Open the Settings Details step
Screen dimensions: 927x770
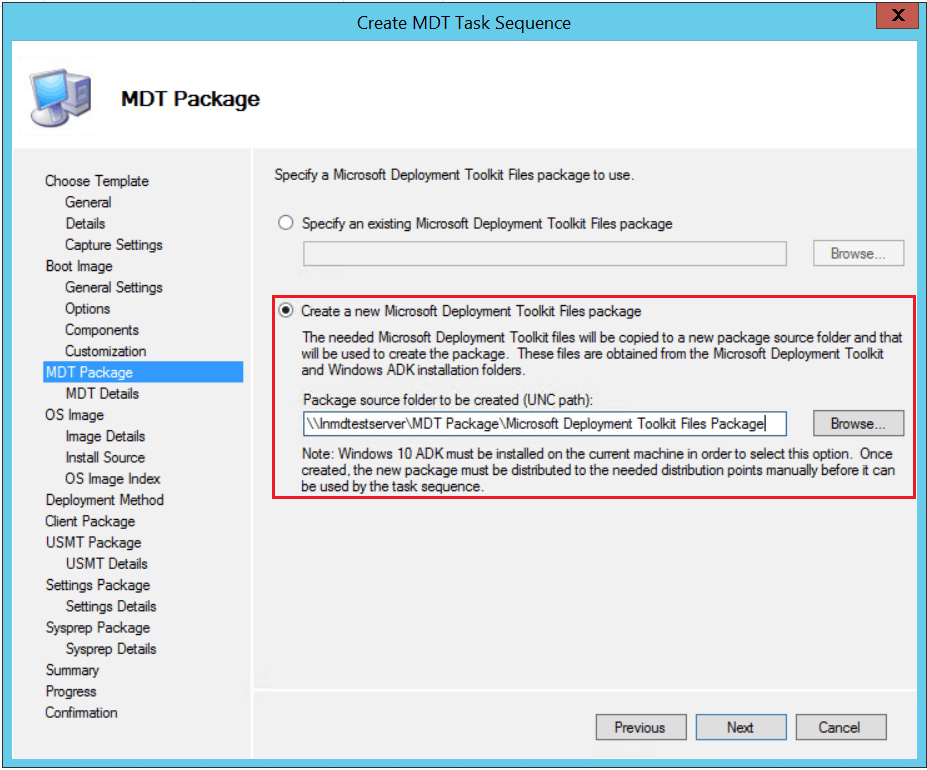111,607
